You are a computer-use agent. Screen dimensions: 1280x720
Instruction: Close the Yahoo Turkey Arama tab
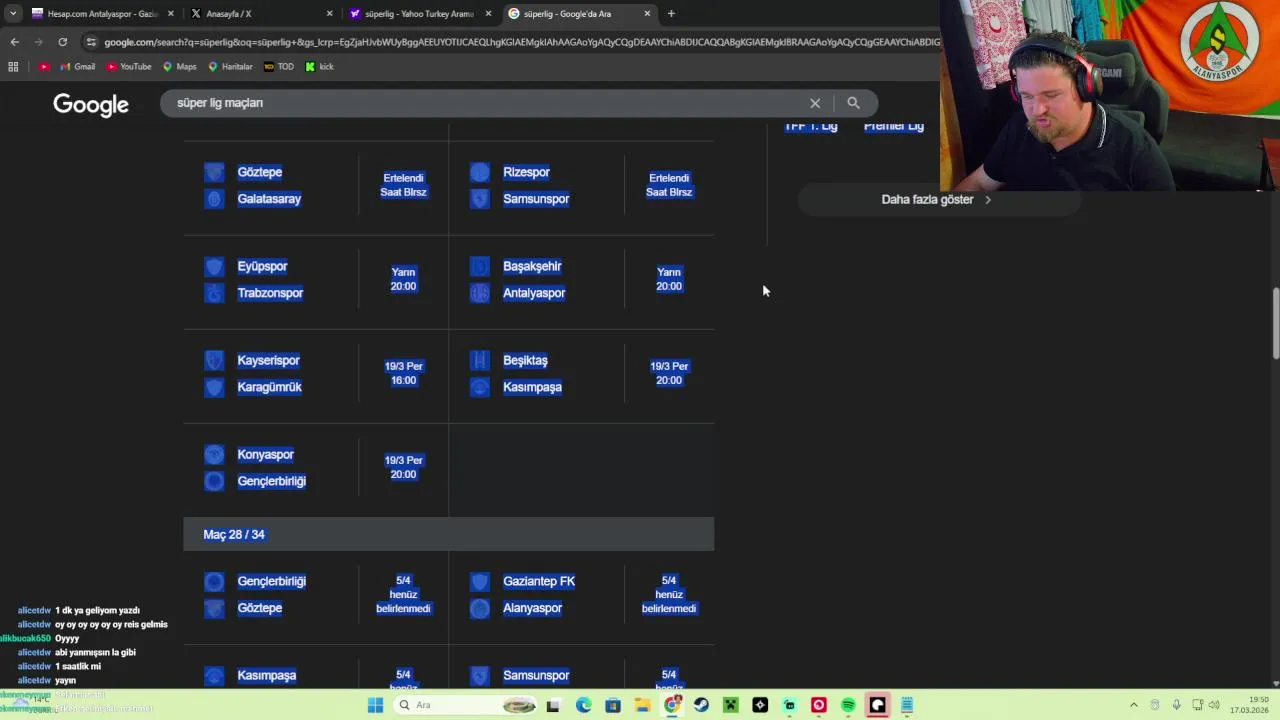(x=489, y=14)
